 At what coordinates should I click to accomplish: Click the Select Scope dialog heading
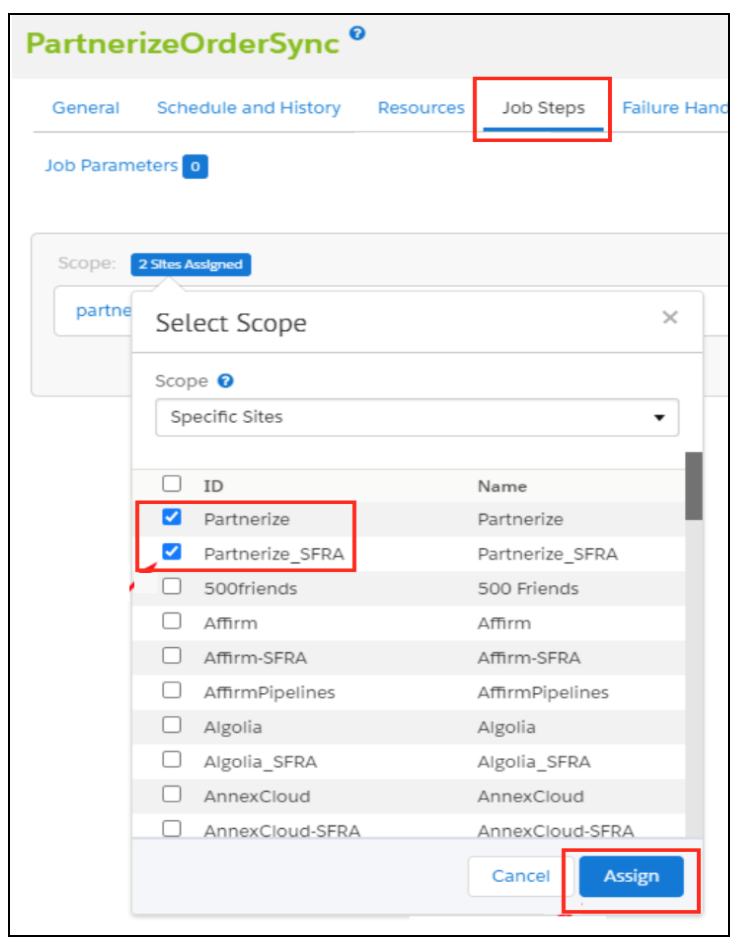pyautogui.click(x=231, y=323)
